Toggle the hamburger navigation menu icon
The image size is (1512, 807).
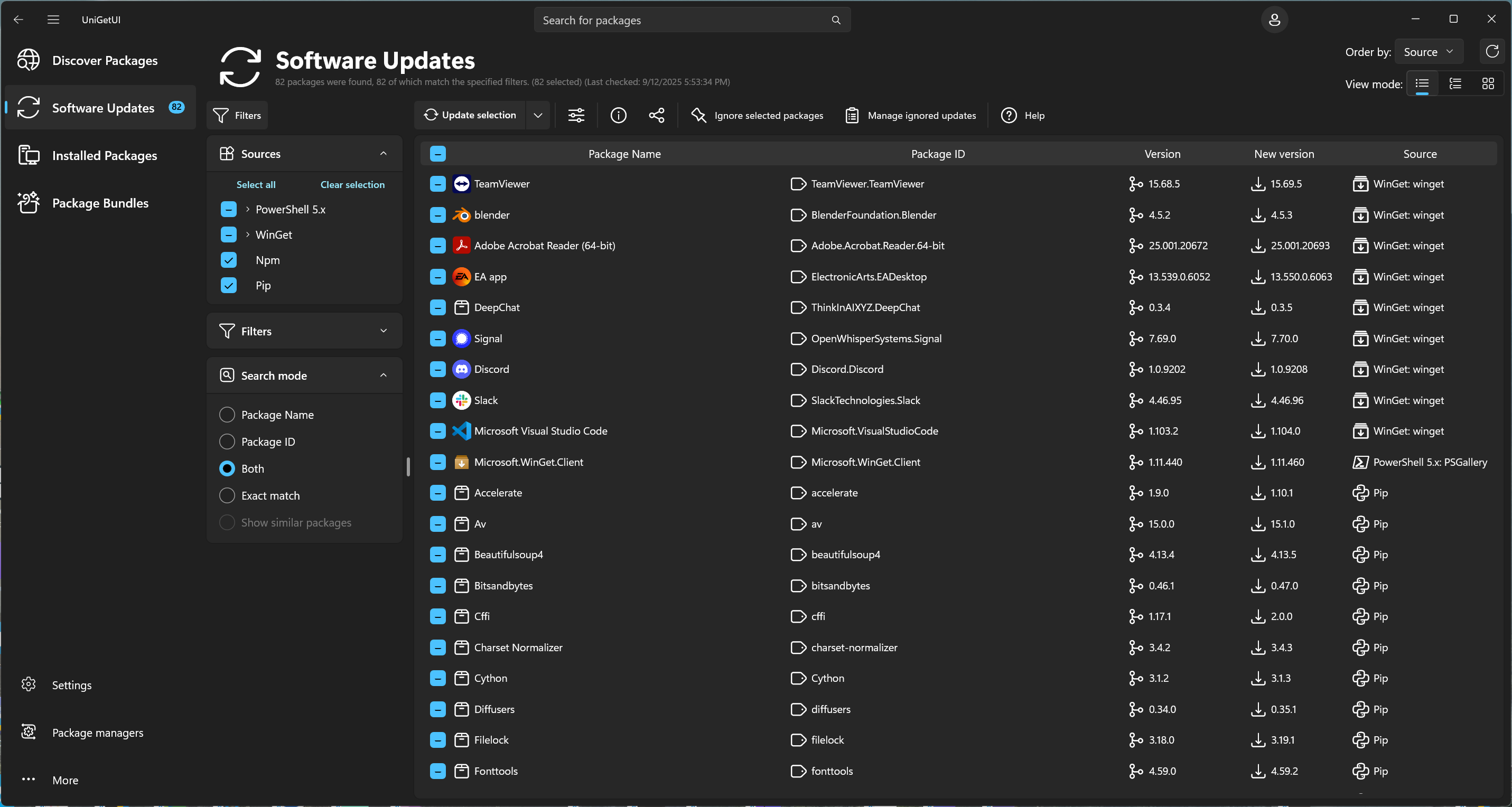(53, 20)
